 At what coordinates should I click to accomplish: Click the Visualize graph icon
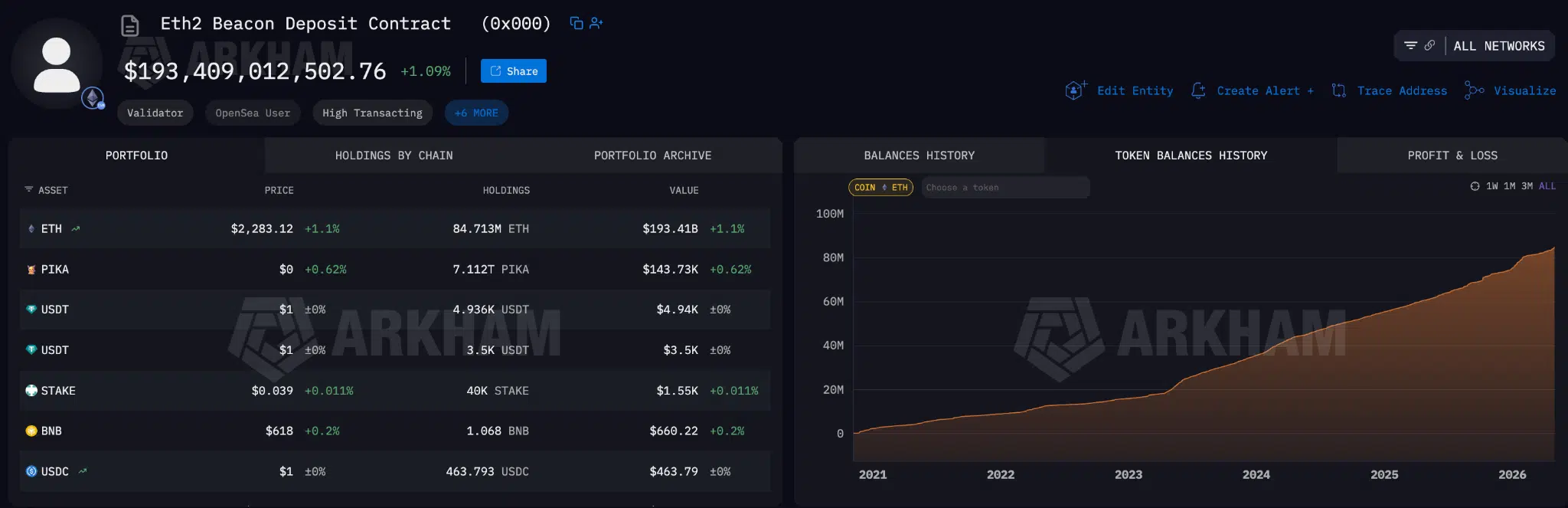pyautogui.click(x=1474, y=90)
